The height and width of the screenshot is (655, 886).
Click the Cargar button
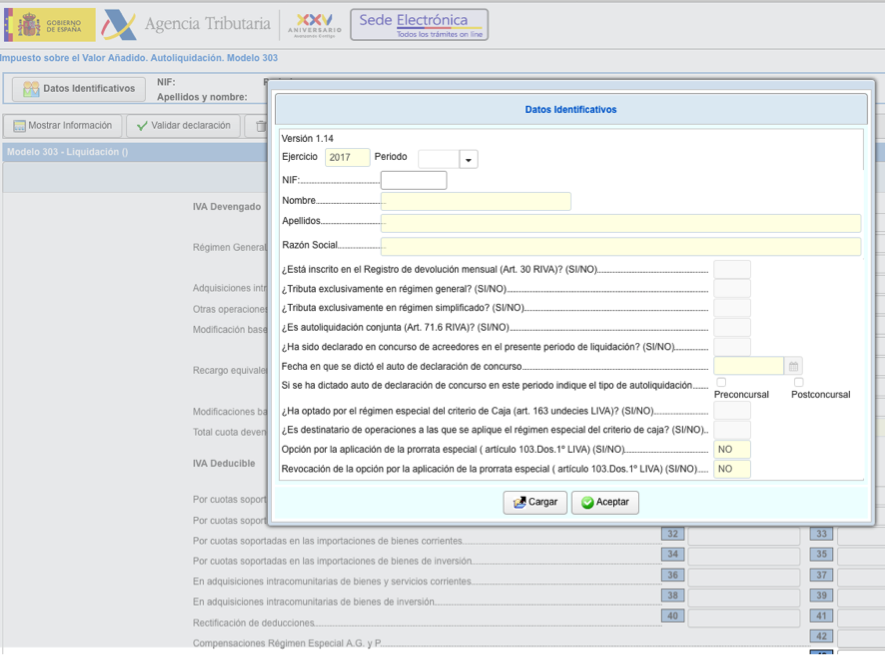tap(535, 502)
